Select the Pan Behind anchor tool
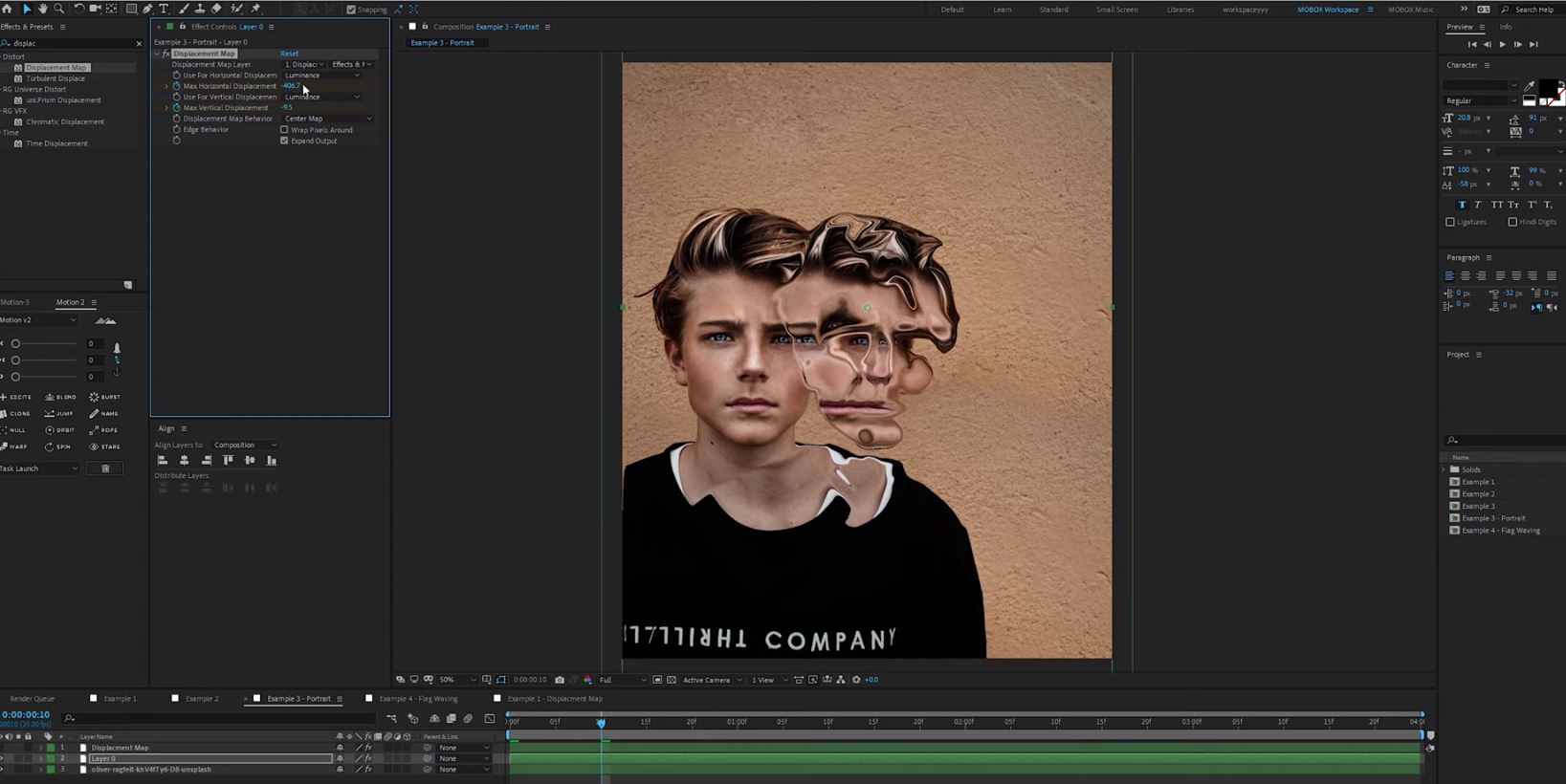The width and height of the screenshot is (1566, 784). point(111,9)
